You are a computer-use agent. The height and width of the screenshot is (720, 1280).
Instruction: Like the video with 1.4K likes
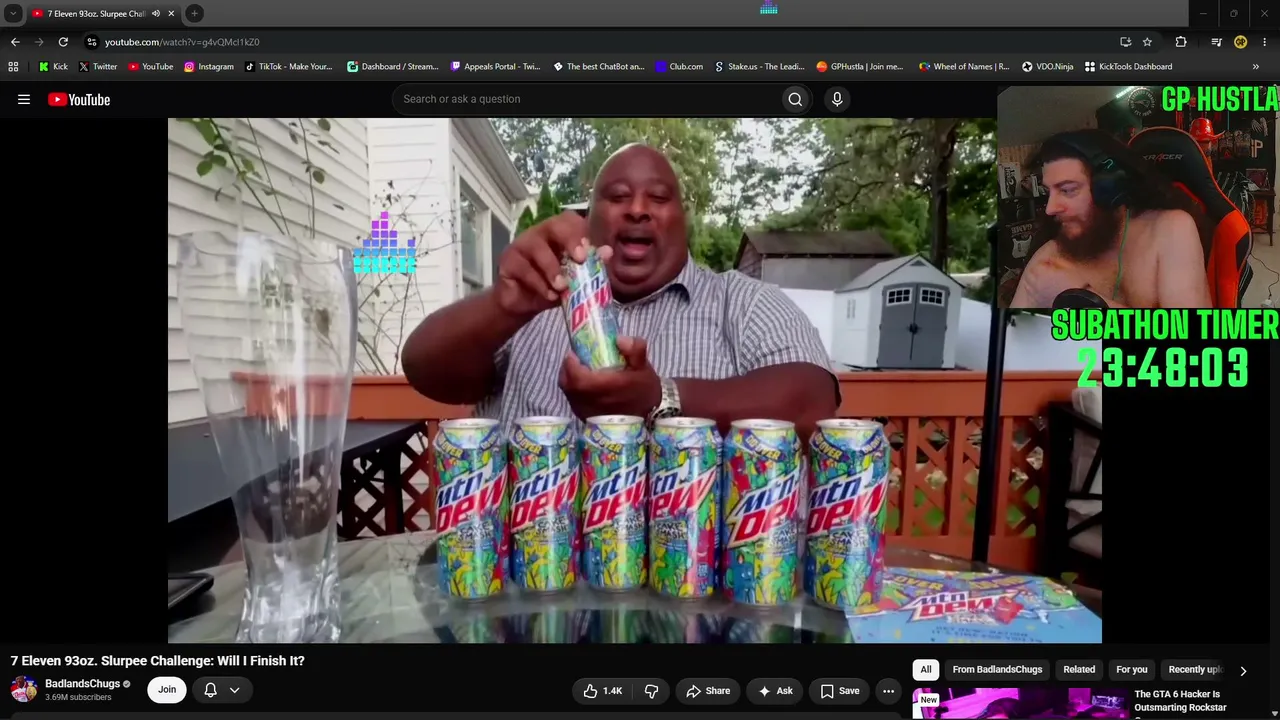click(603, 691)
